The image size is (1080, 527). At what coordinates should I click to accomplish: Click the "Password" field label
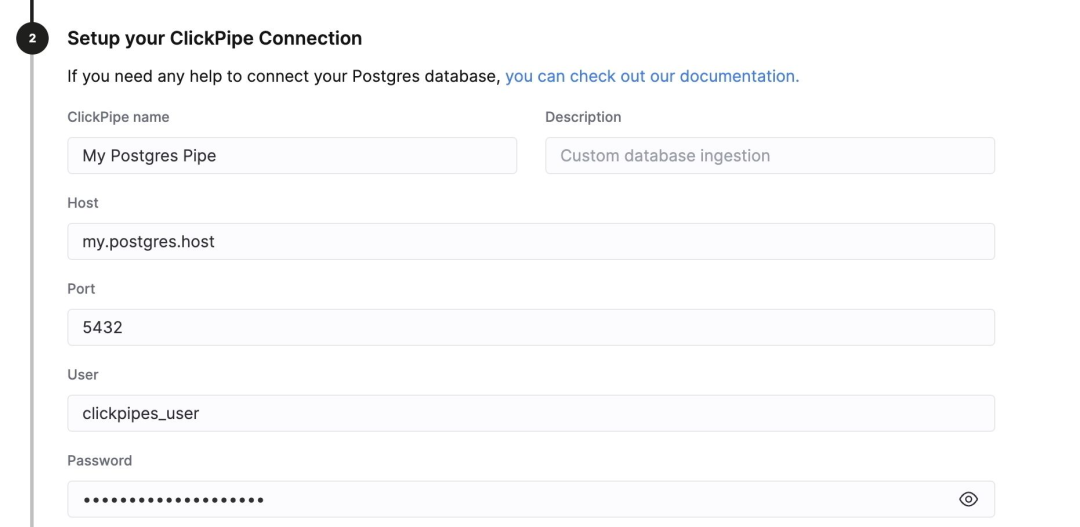[x=99, y=461]
